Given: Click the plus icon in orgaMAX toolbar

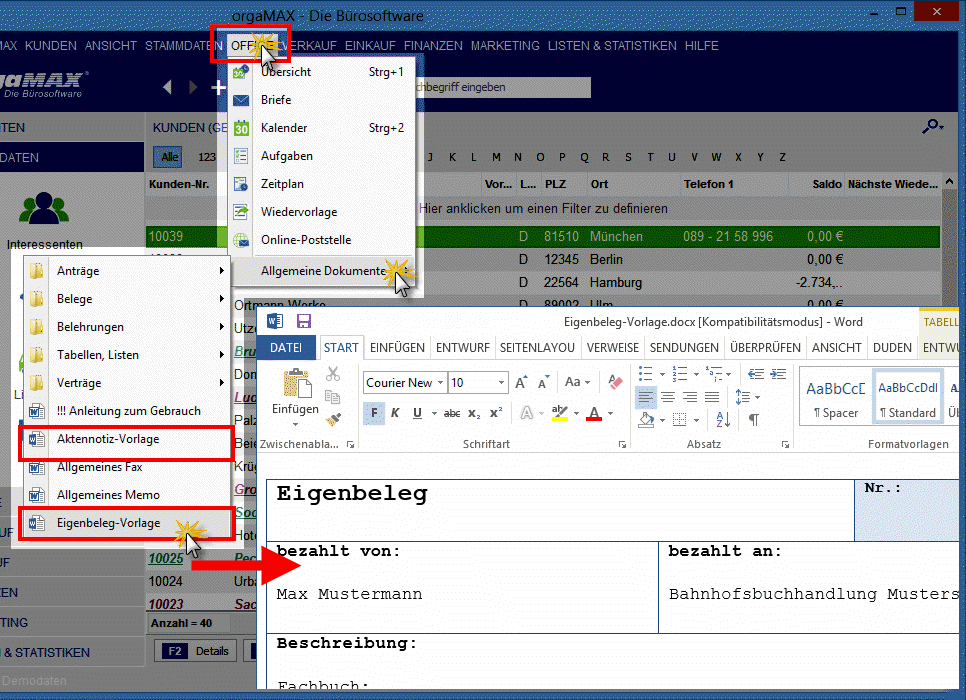Looking at the screenshot, I should pyautogui.click(x=218, y=88).
